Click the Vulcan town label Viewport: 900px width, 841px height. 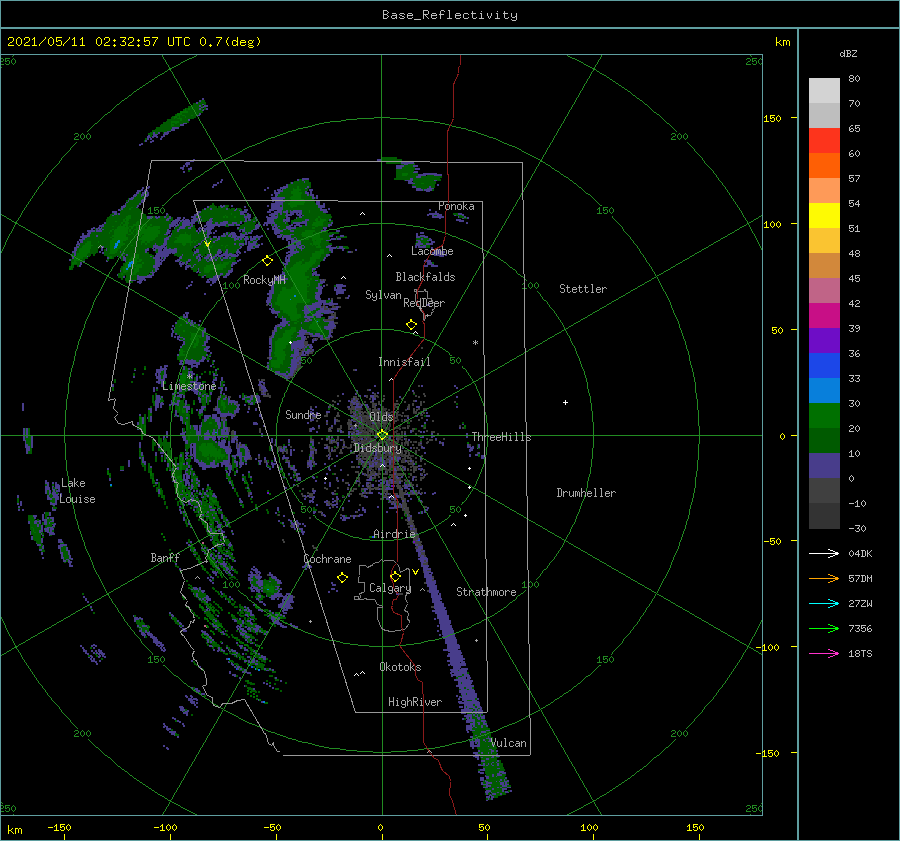[509, 743]
